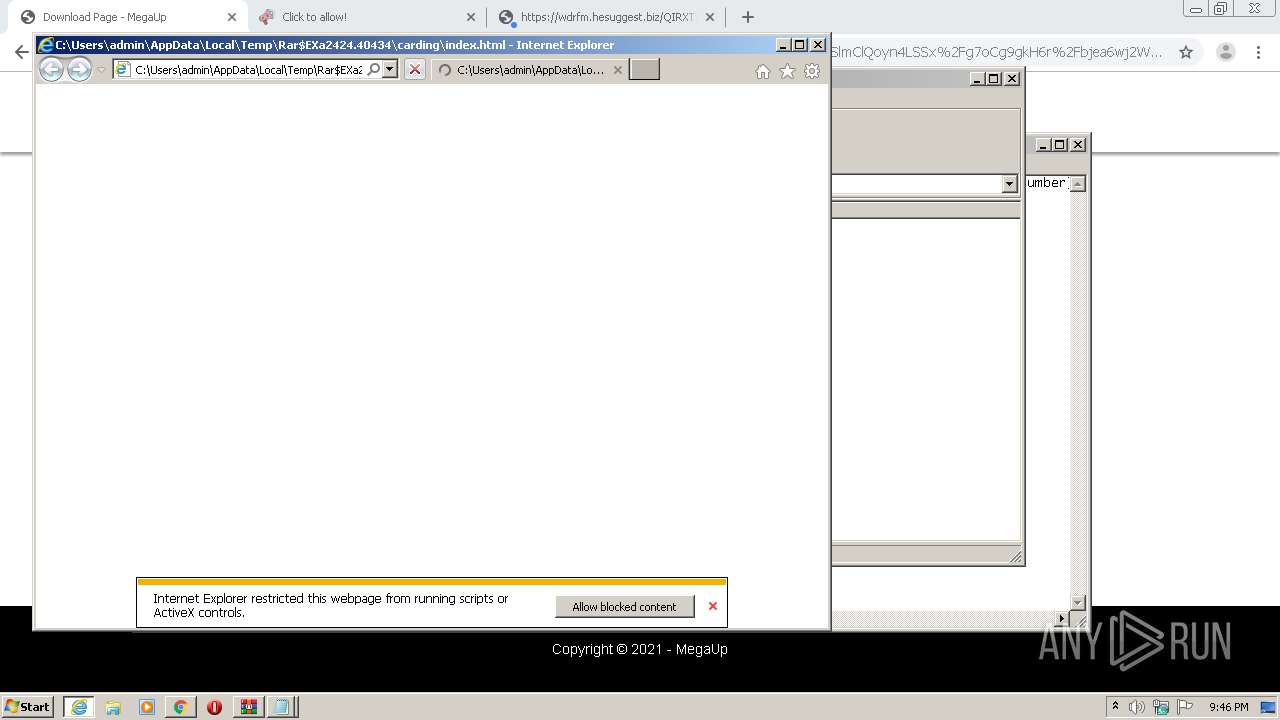Click WinRAR taskbar icon
Image resolution: width=1280 pixels, height=720 pixels.
point(248,707)
